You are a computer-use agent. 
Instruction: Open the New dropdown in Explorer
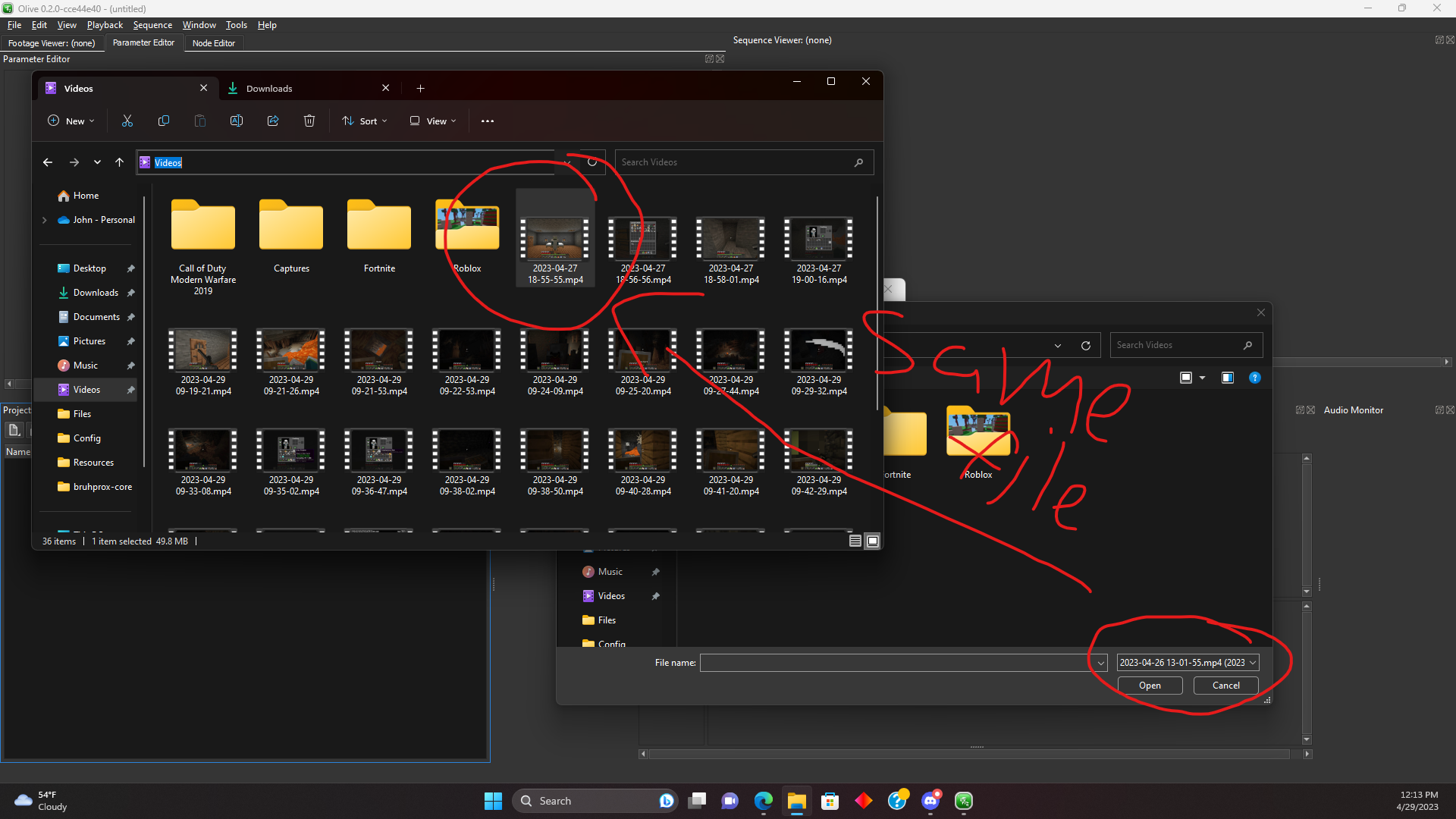(x=71, y=121)
